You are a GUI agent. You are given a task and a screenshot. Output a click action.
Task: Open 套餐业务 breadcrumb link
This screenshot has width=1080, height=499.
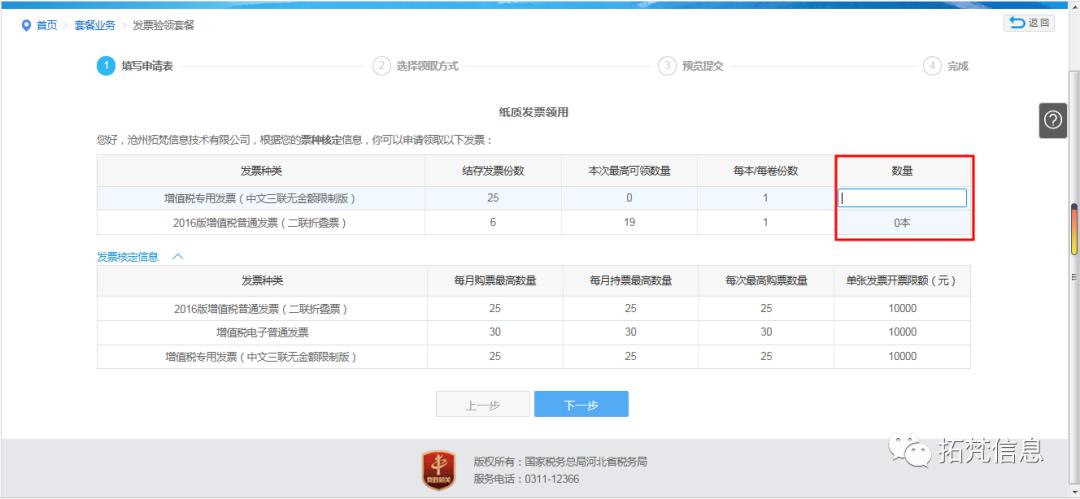[x=94, y=26]
